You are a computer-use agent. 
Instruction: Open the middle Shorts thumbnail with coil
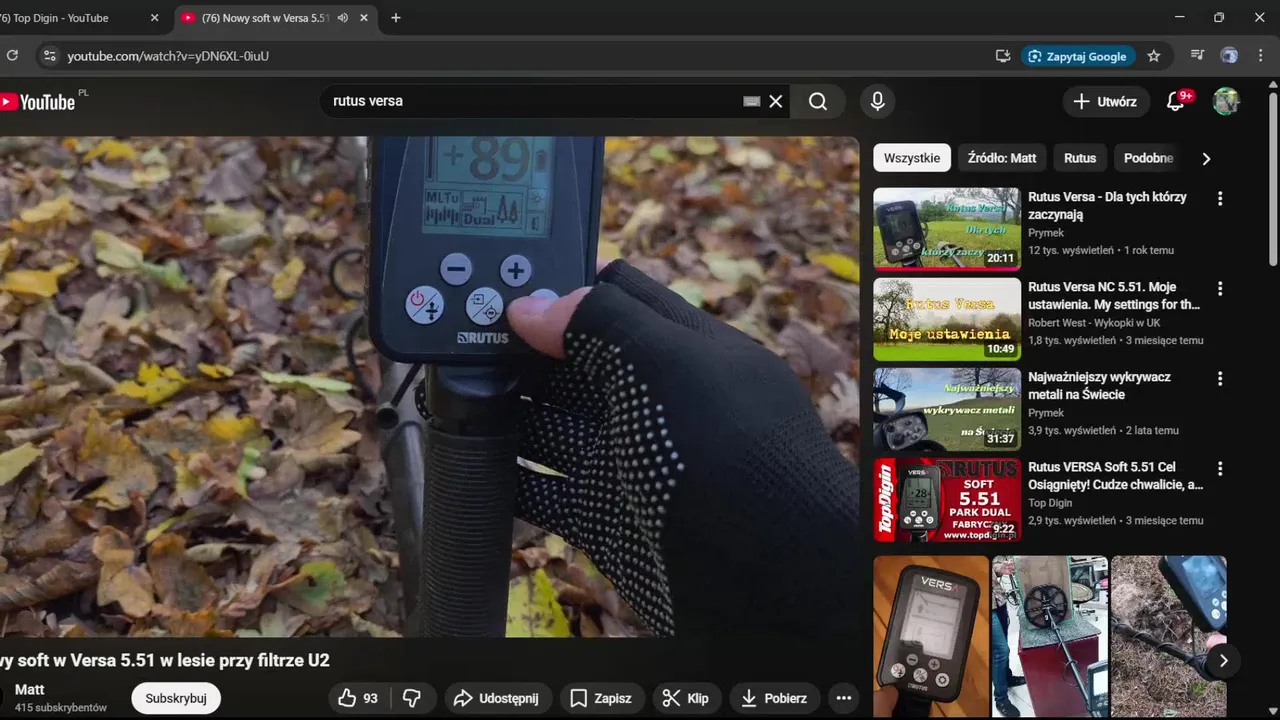coord(1050,637)
